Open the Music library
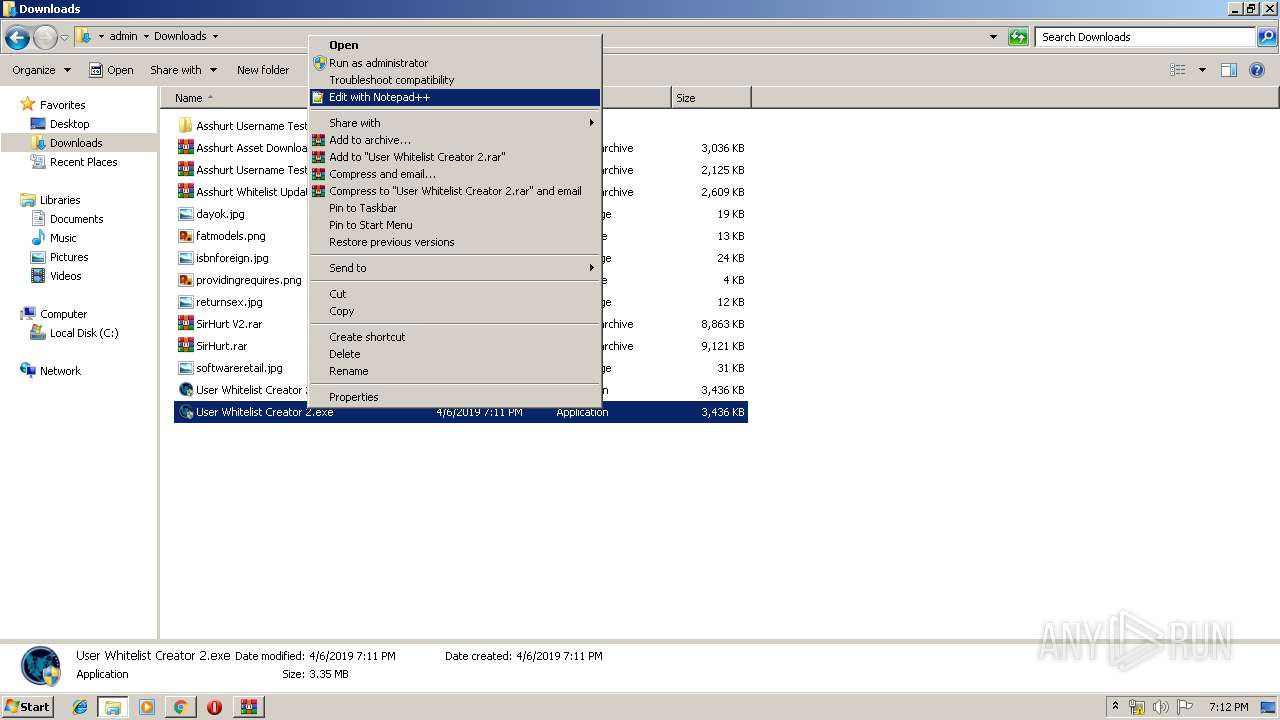Image resolution: width=1280 pixels, height=720 pixels. [63, 238]
